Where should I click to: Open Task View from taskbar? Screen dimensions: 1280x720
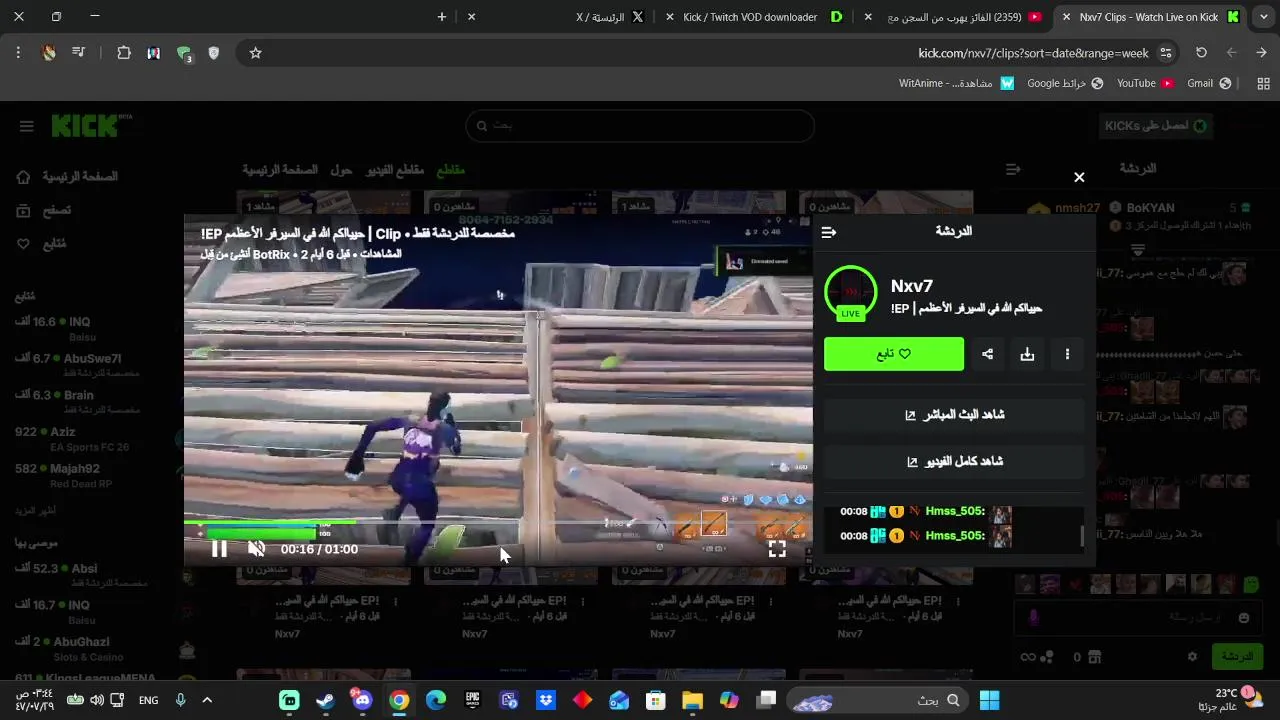766,700
